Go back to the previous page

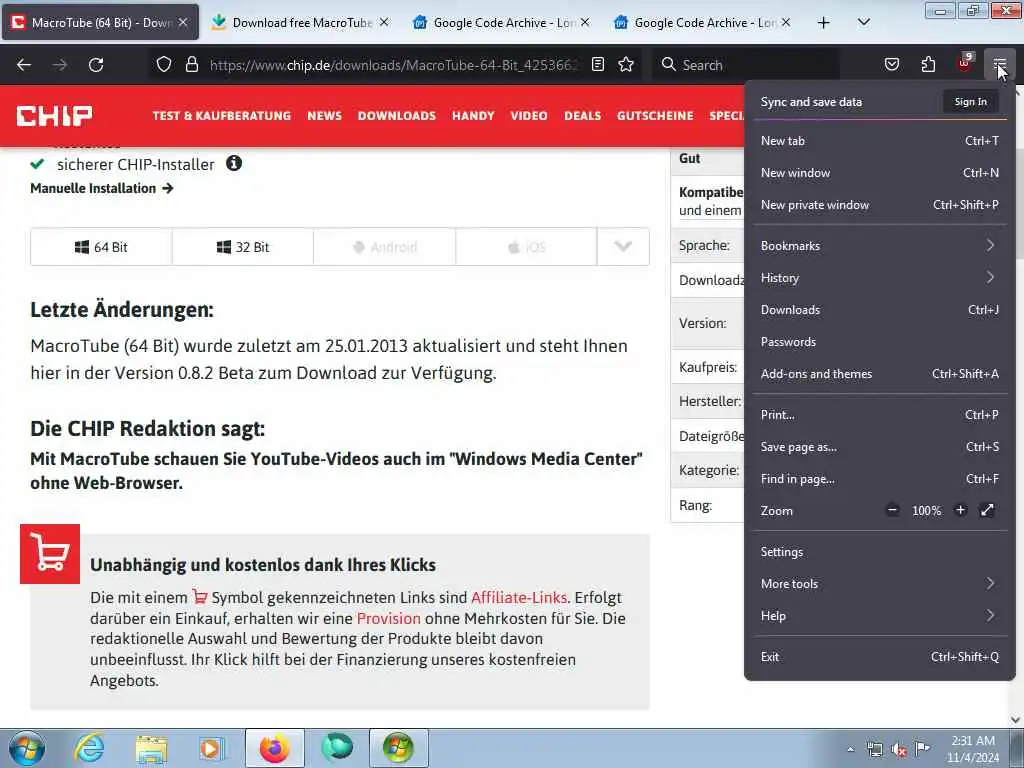24,65
